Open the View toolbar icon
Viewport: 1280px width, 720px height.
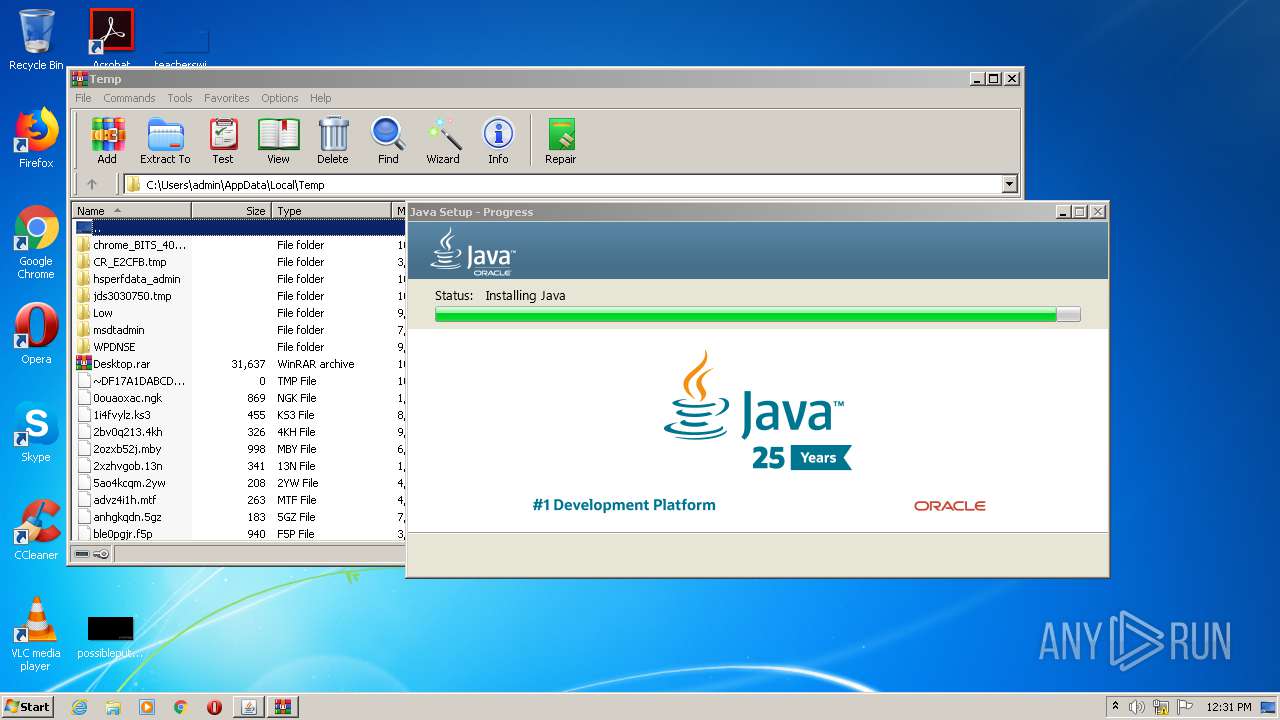(278, 140)
